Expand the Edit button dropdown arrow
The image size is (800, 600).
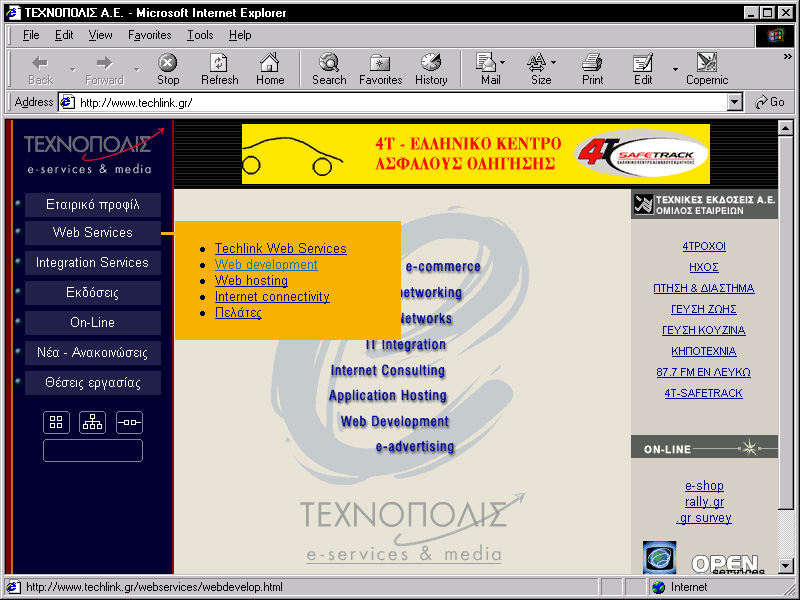[675, 69]
